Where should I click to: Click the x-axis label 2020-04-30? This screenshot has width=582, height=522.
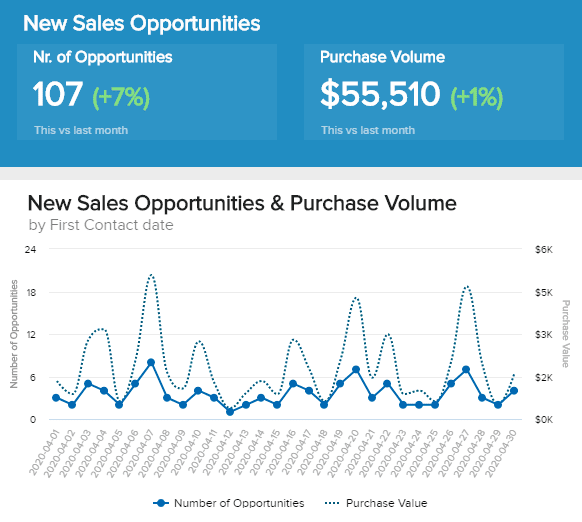point(501,453)
